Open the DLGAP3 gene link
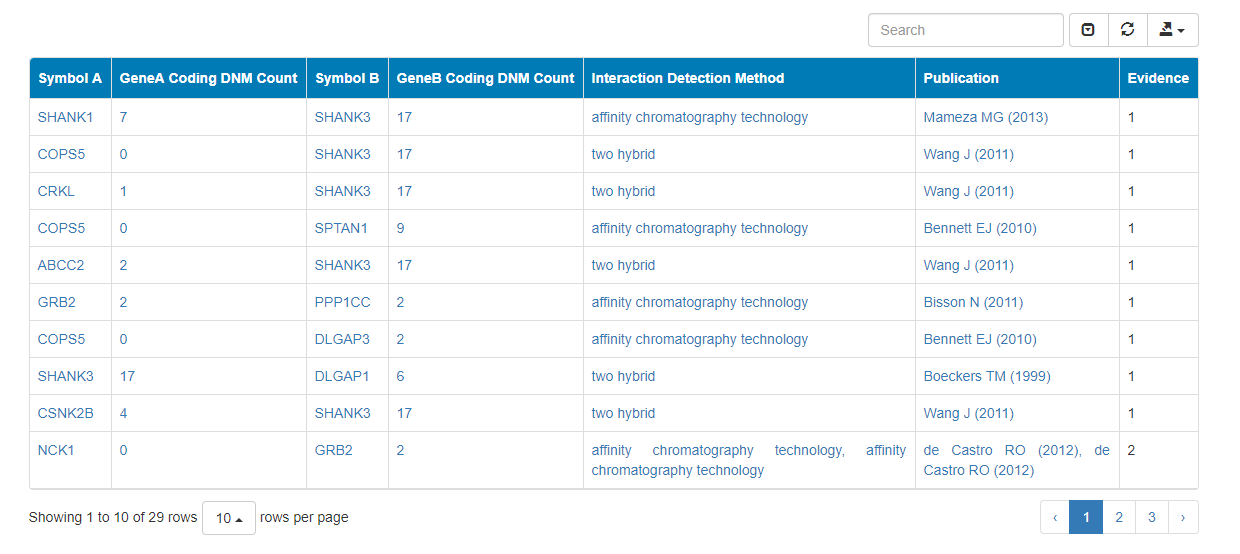The height and width of the screenshot is (554, 1240). 342,339
